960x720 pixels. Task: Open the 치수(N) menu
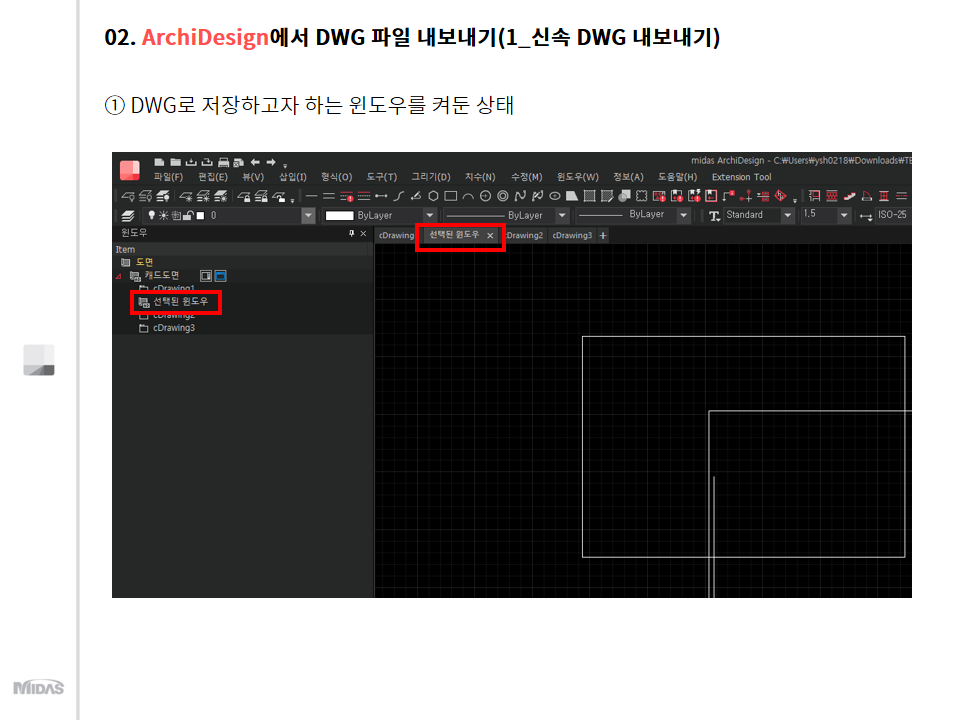[480, 177]
